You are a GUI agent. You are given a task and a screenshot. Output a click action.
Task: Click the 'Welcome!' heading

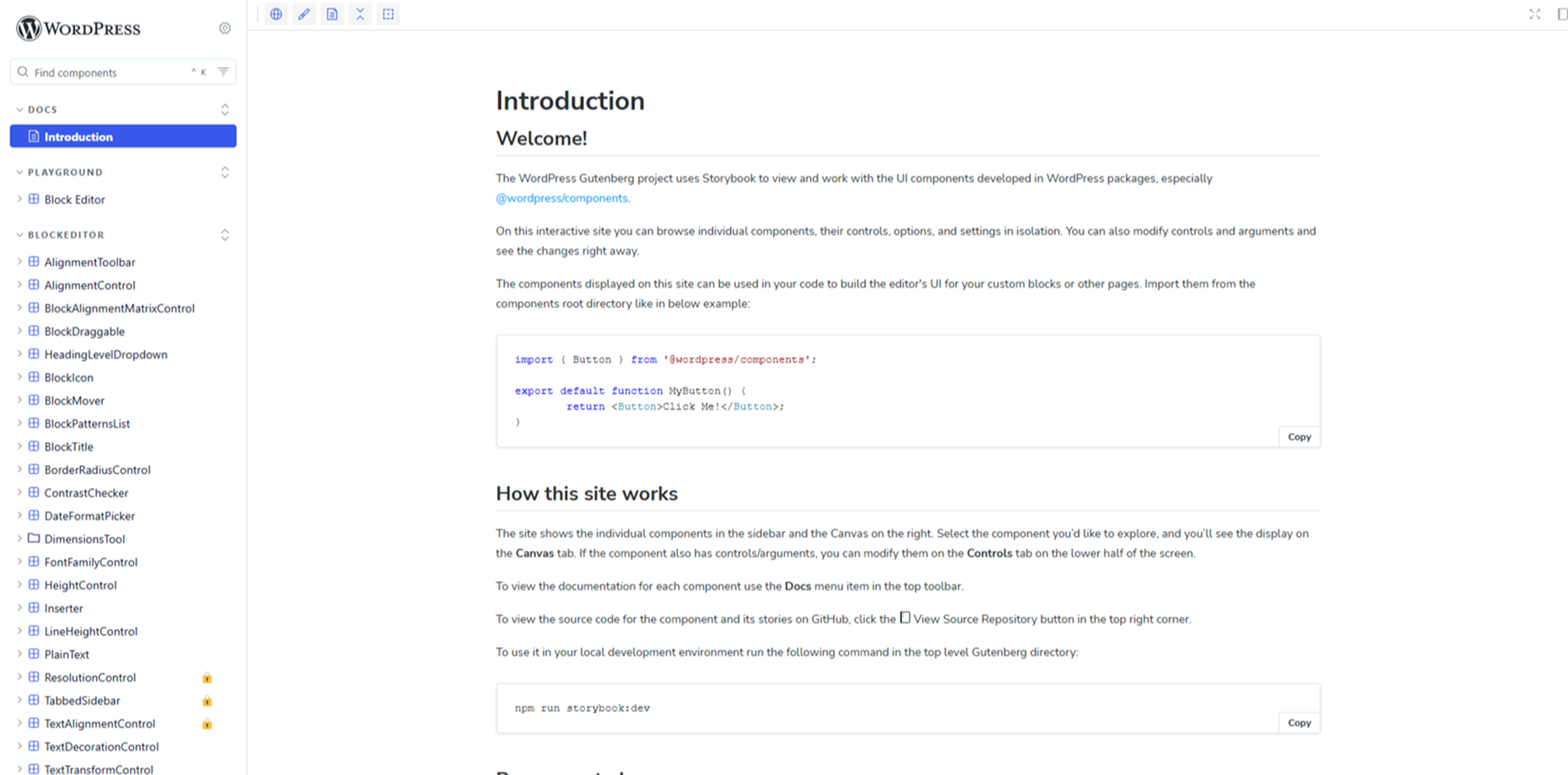(x=541, y=139)
